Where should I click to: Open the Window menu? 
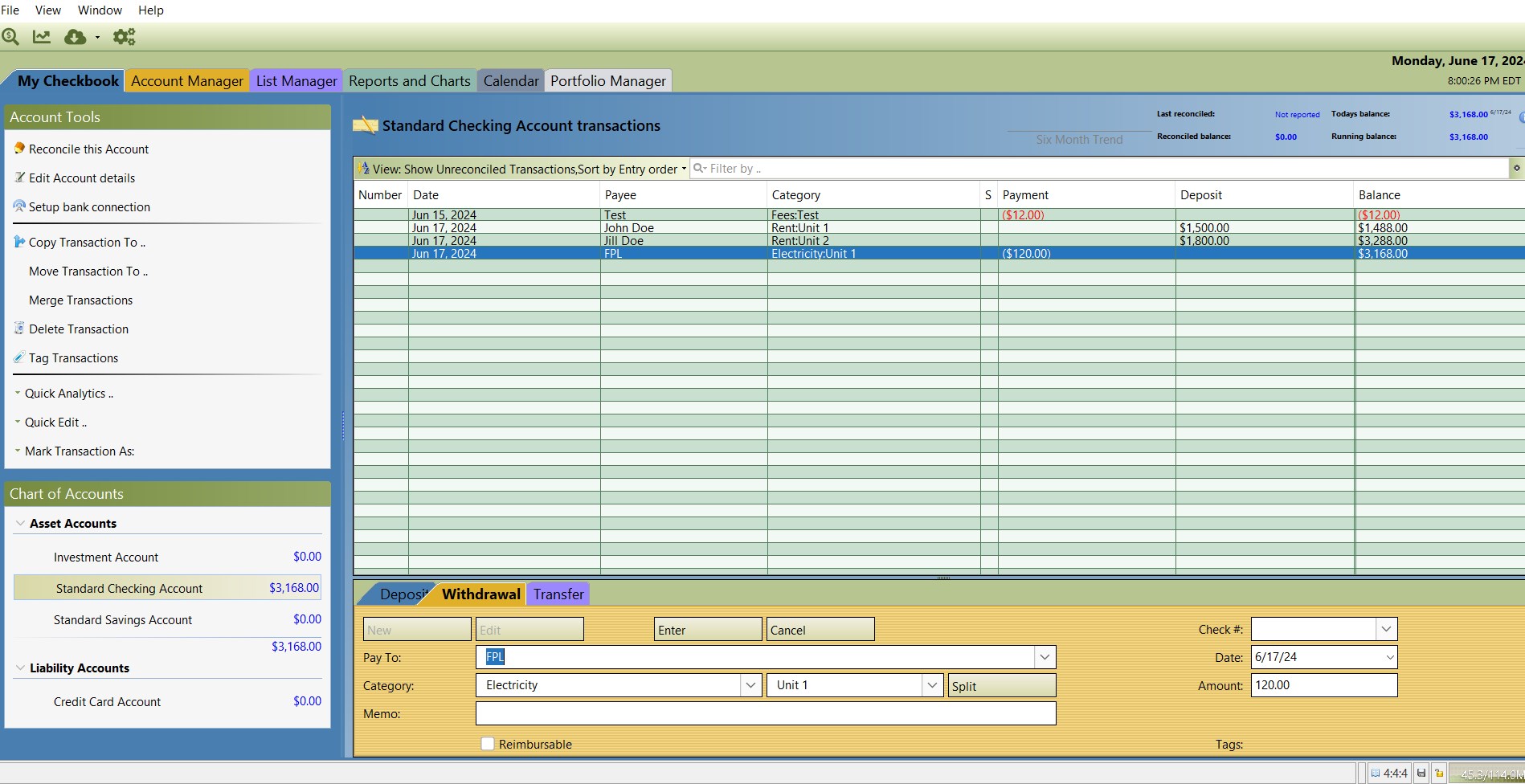coord(100,10)
